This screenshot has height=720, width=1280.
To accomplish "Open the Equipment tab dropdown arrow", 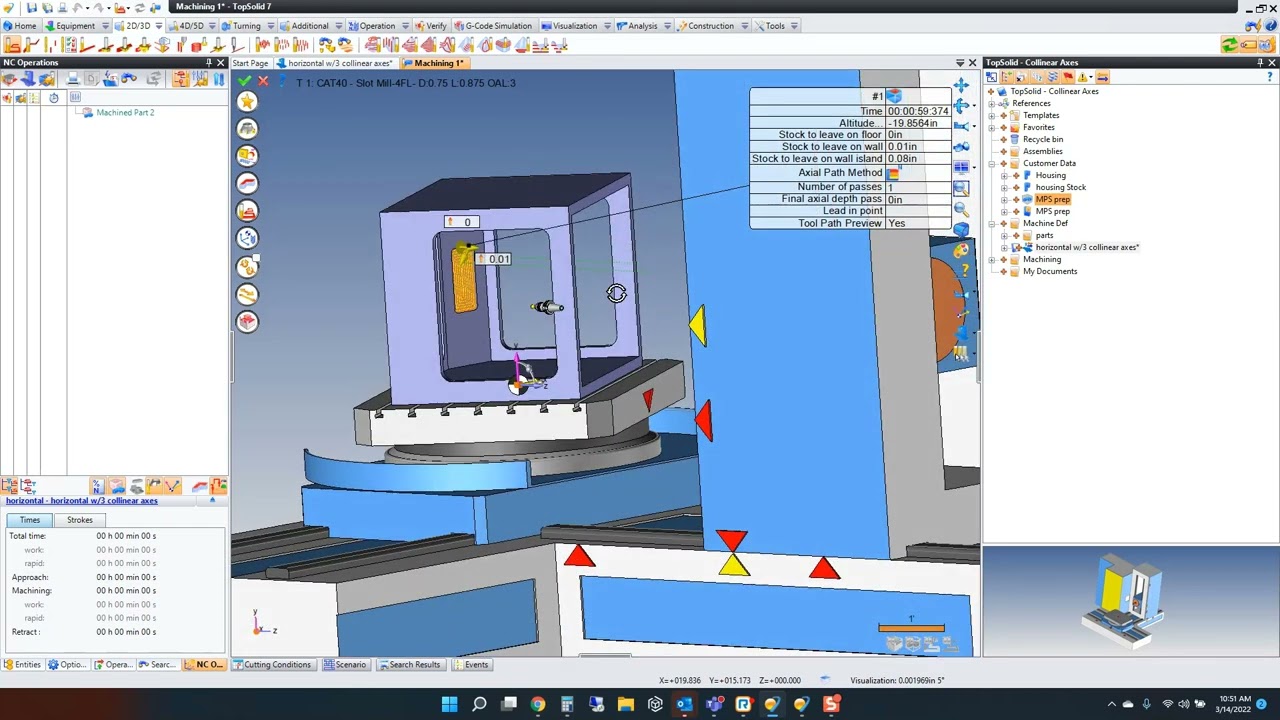I will coord(104,26).
